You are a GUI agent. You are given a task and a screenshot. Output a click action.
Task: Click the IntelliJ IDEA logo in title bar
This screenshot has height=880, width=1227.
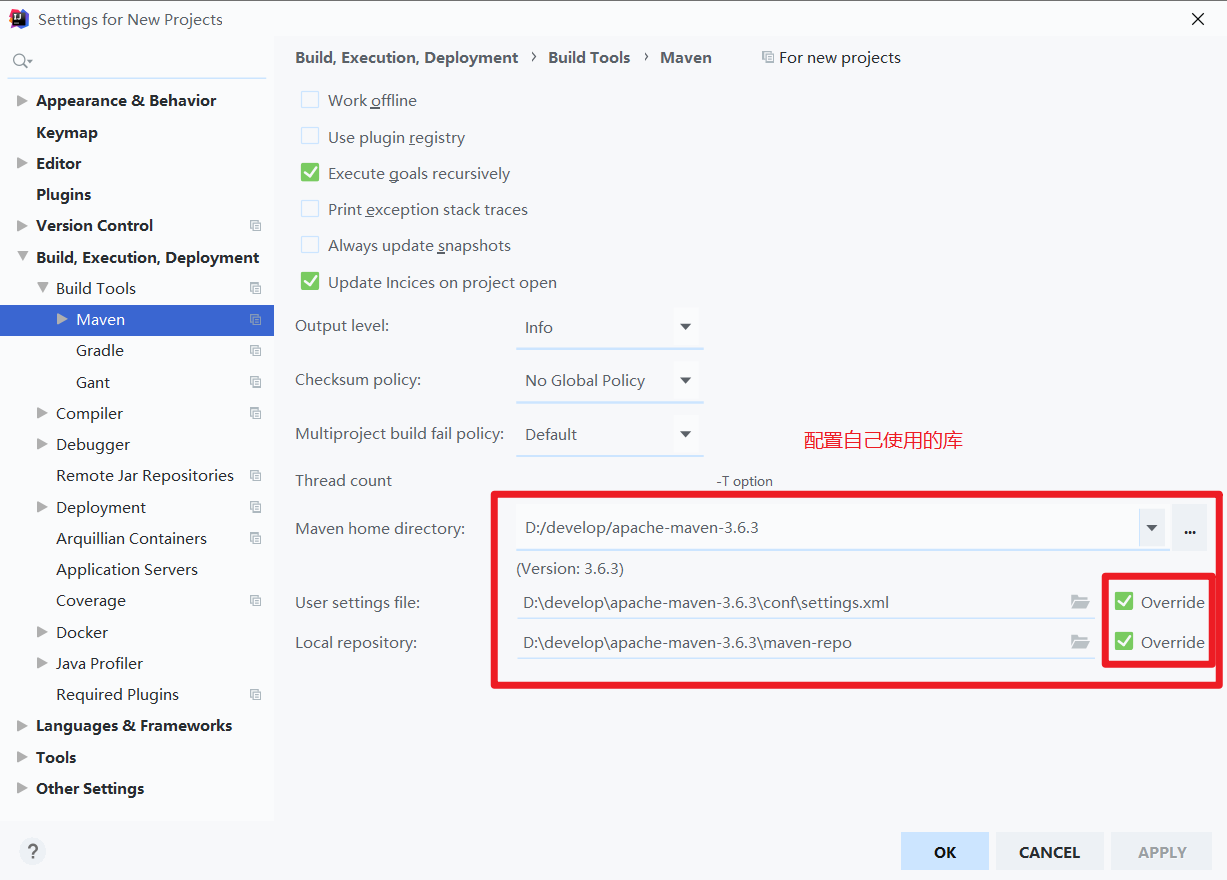pyautogui.click(x=18, y=19)
